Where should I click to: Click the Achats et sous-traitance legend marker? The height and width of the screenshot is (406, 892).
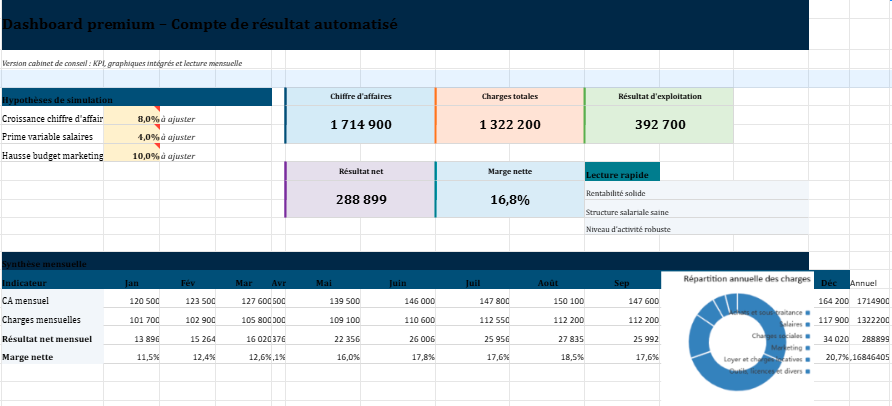[x=807, y=313]
